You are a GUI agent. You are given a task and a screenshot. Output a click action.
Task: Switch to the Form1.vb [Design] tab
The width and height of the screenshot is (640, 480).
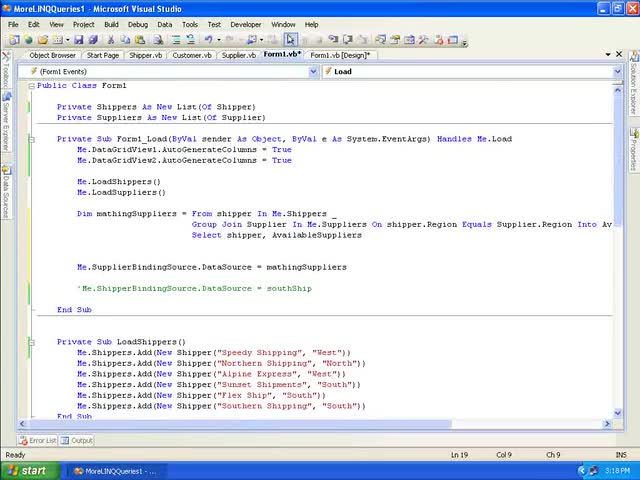click(340, 56)
